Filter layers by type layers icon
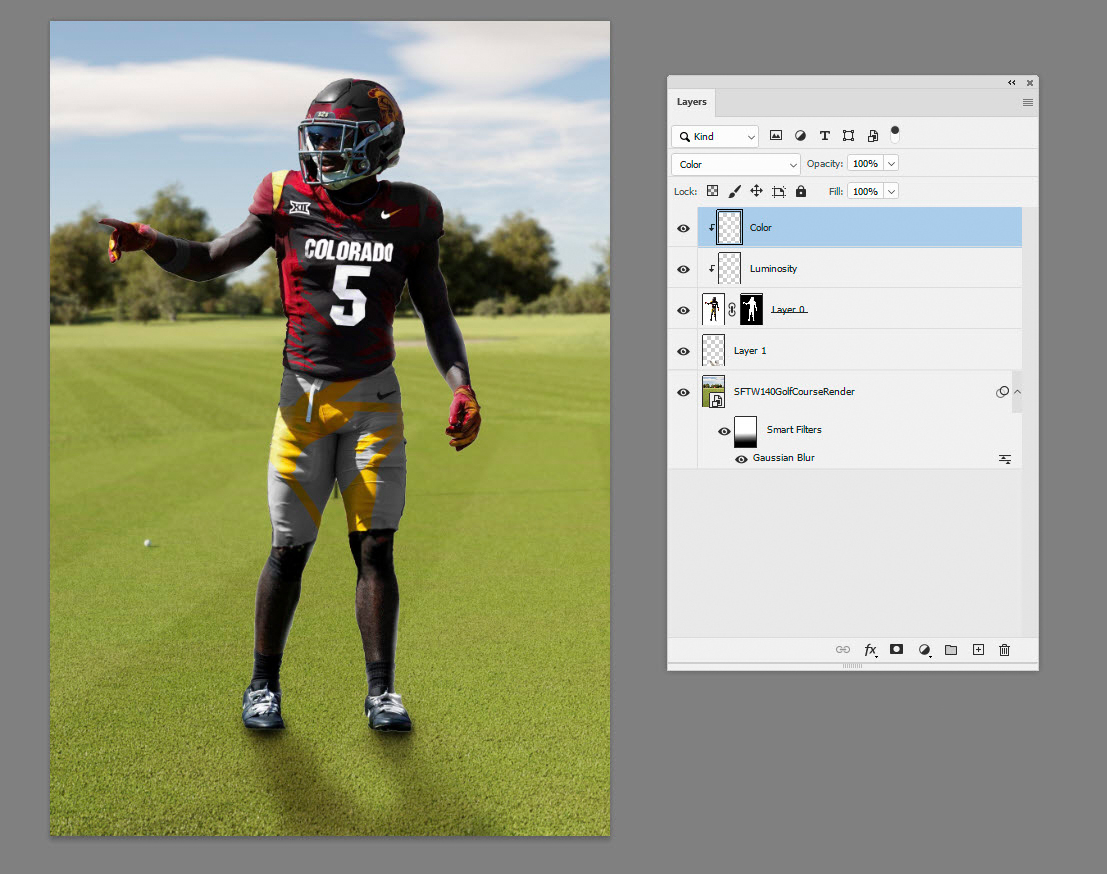 coord(824,136)
